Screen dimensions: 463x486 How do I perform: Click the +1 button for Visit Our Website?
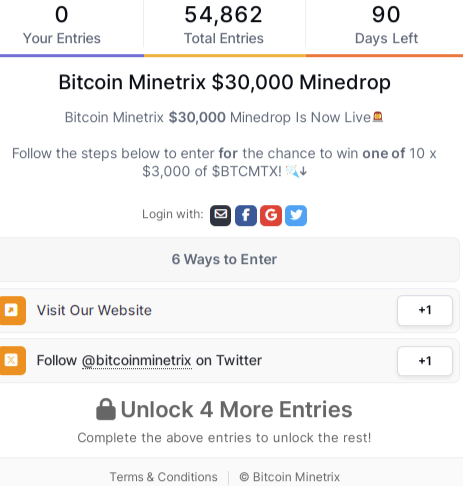pyautogui.click(x=425, y=310)
